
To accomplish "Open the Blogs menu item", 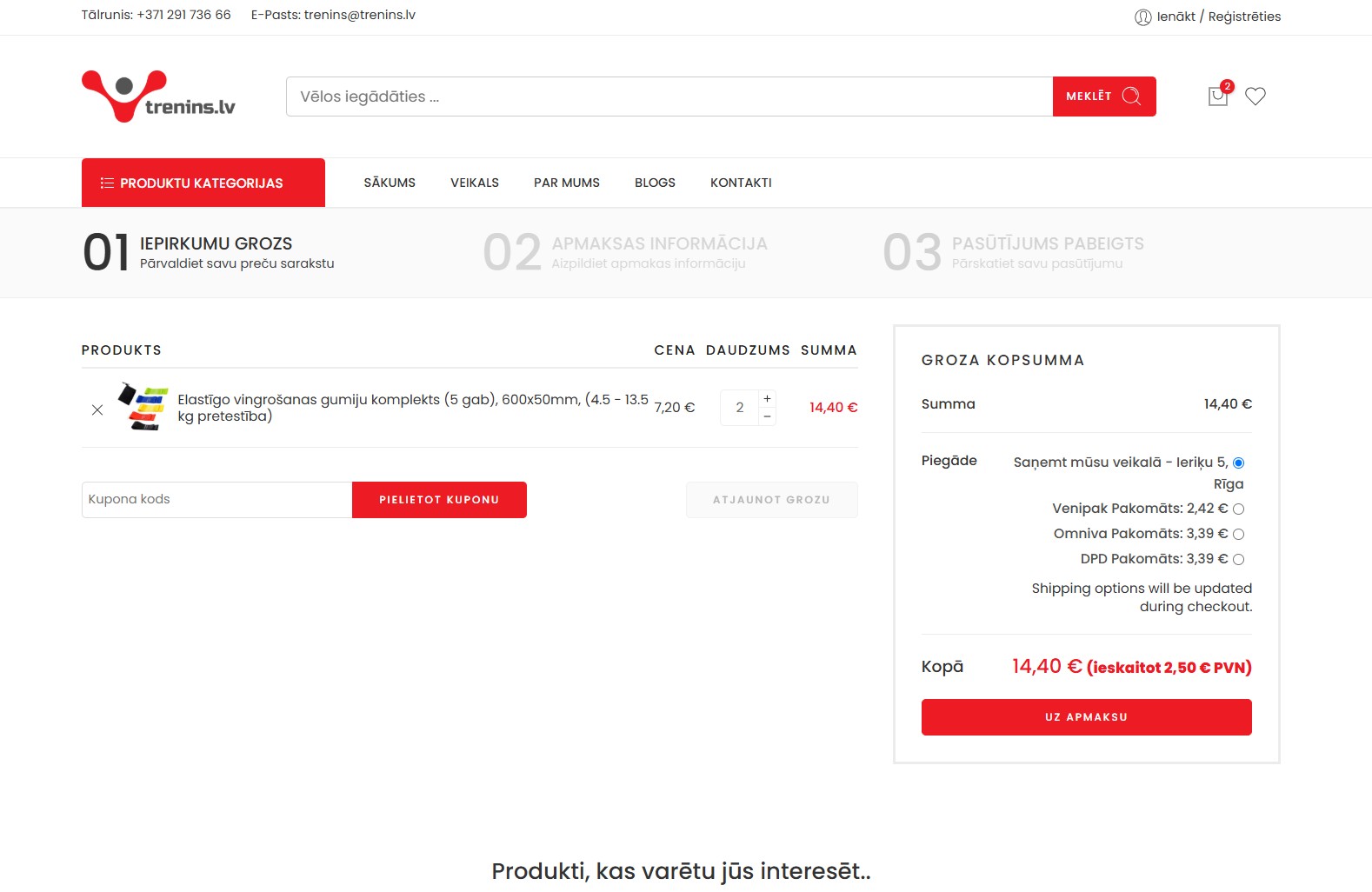I will coord(655,183).
